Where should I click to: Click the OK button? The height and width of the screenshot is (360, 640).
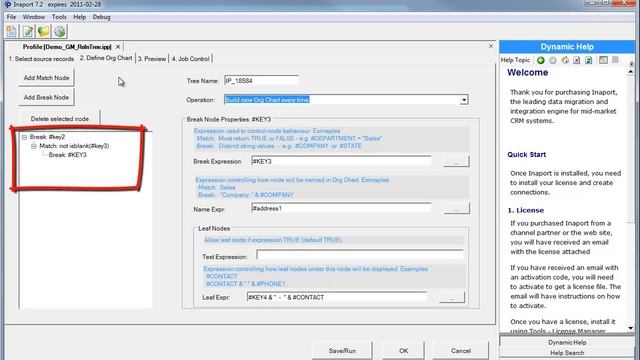tap(403, 351)
